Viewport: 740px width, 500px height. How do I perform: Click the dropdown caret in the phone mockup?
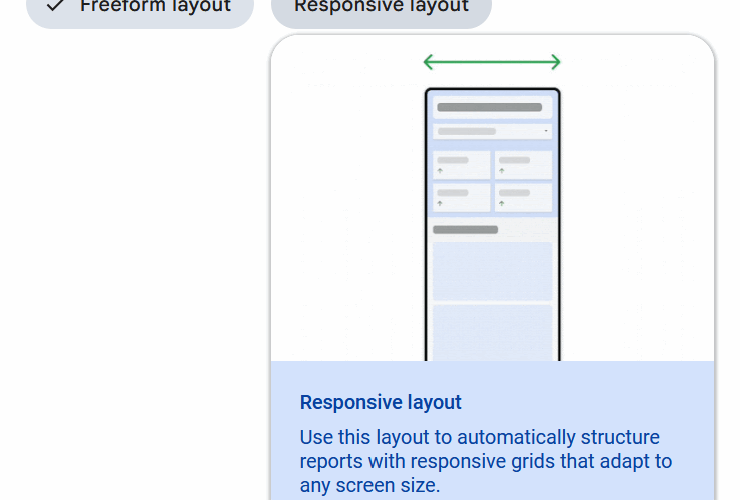click(546, 131)
